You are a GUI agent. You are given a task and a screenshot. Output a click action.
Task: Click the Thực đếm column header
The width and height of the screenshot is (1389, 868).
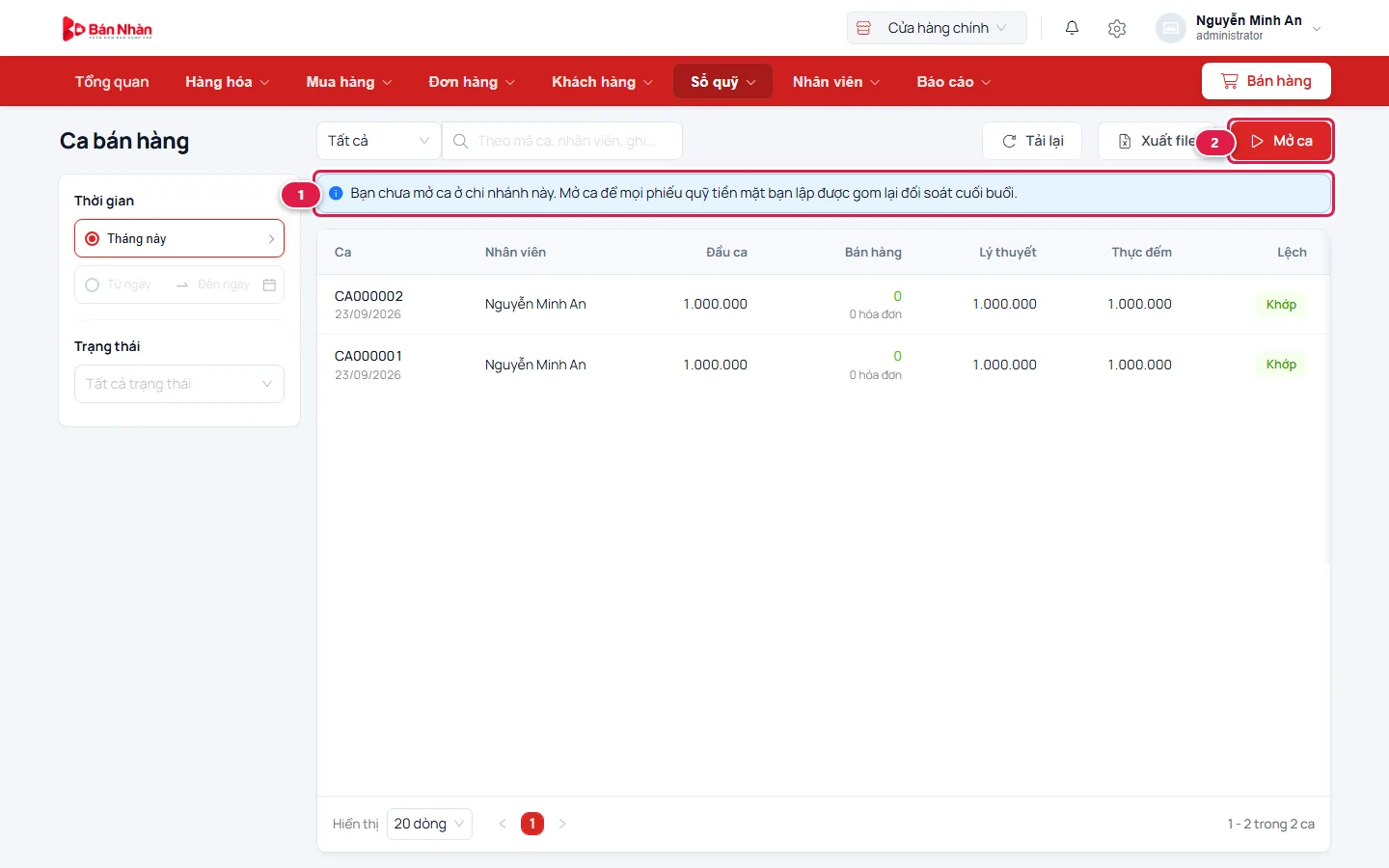pos(1141,252)
